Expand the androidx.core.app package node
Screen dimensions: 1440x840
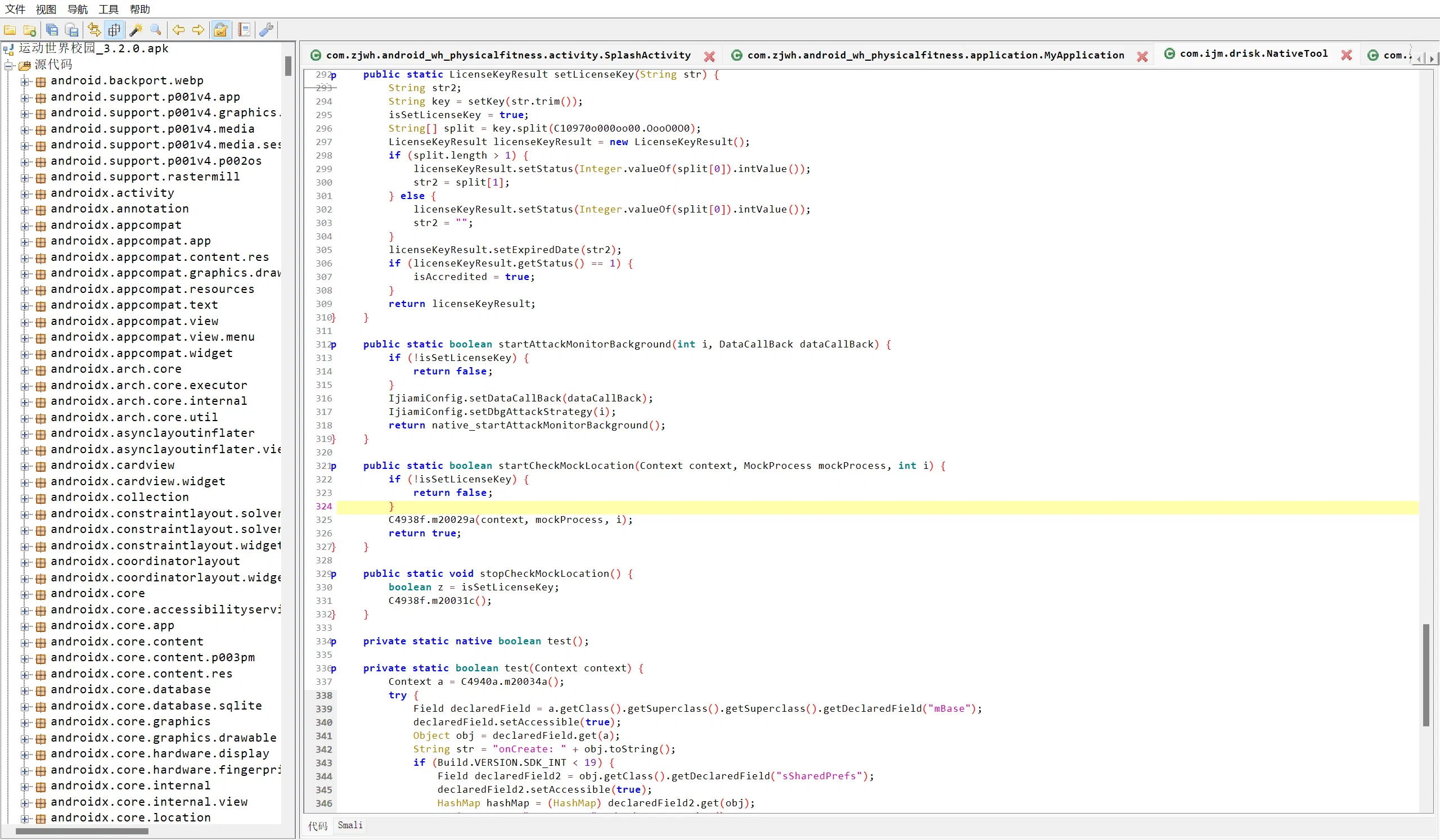25,626
